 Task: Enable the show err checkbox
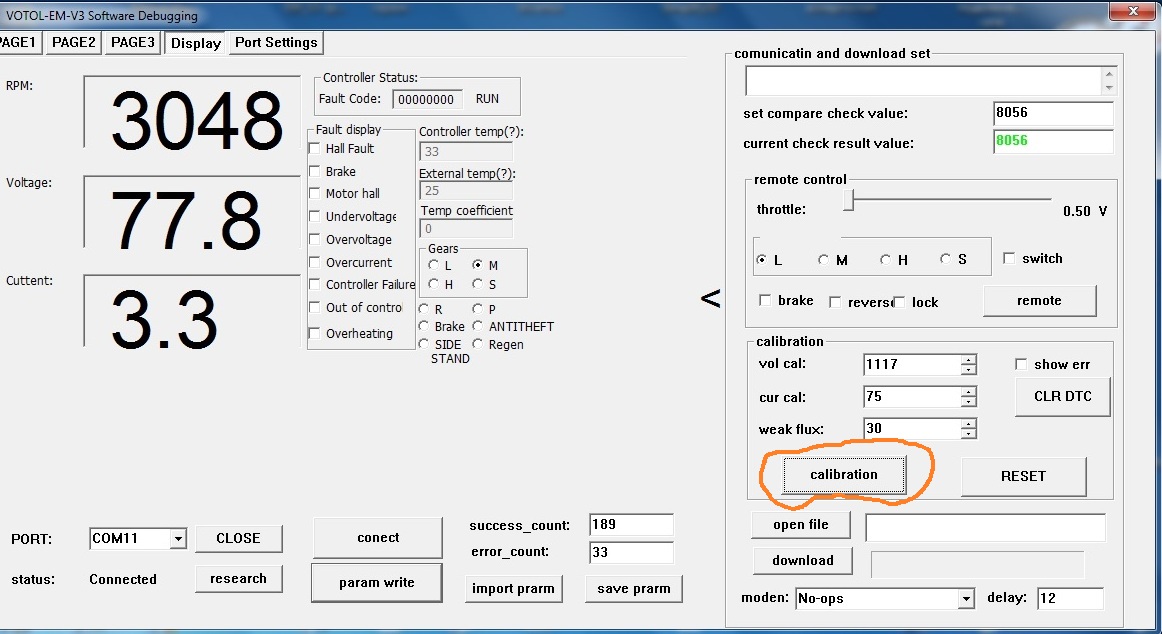coord(1021,365)
